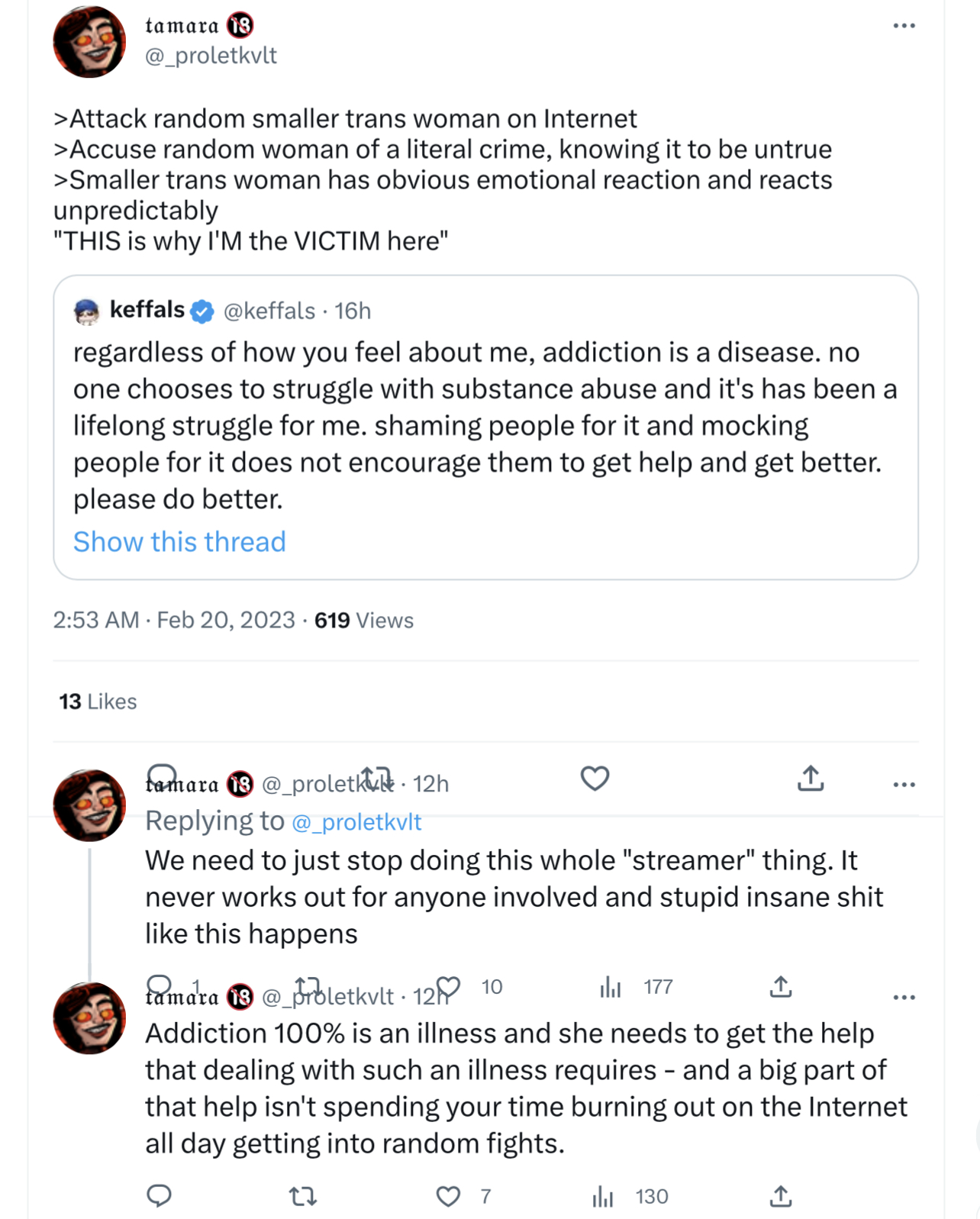Reply to the main tweet with the comment icon
The width and height of the screenshot is (980, 1219).
pyautogui.click(x=161, y=777)
